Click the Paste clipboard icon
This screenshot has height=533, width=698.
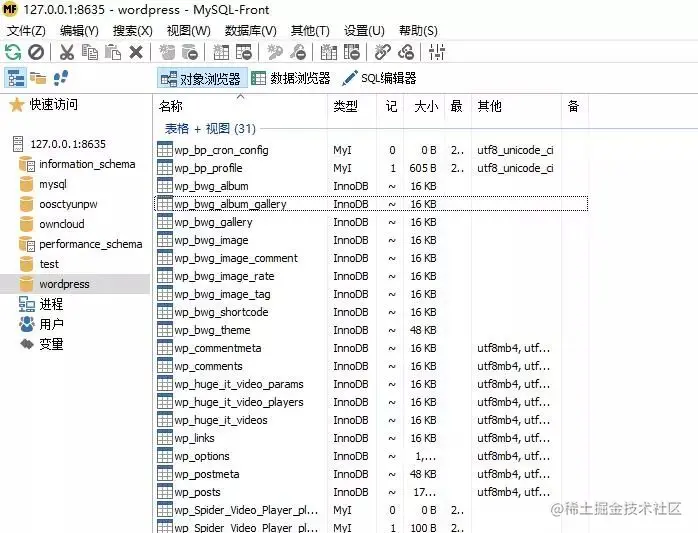113,52
